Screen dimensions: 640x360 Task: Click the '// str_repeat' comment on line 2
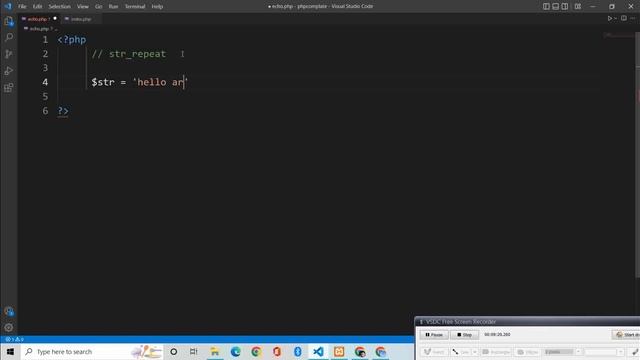point(129,54)
